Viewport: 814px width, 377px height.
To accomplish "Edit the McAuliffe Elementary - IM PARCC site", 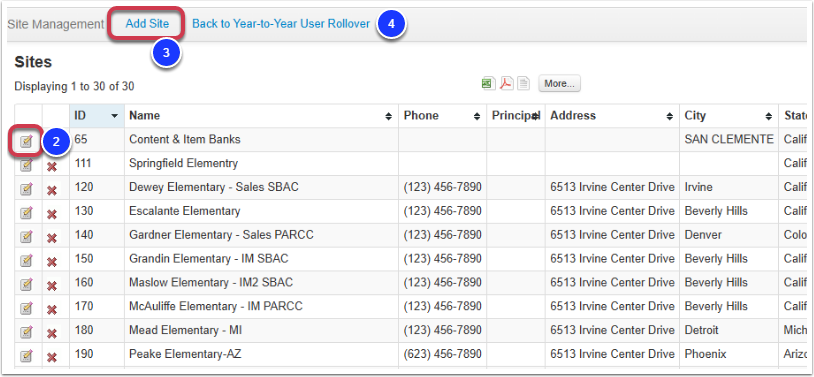I will coord(26,309).
